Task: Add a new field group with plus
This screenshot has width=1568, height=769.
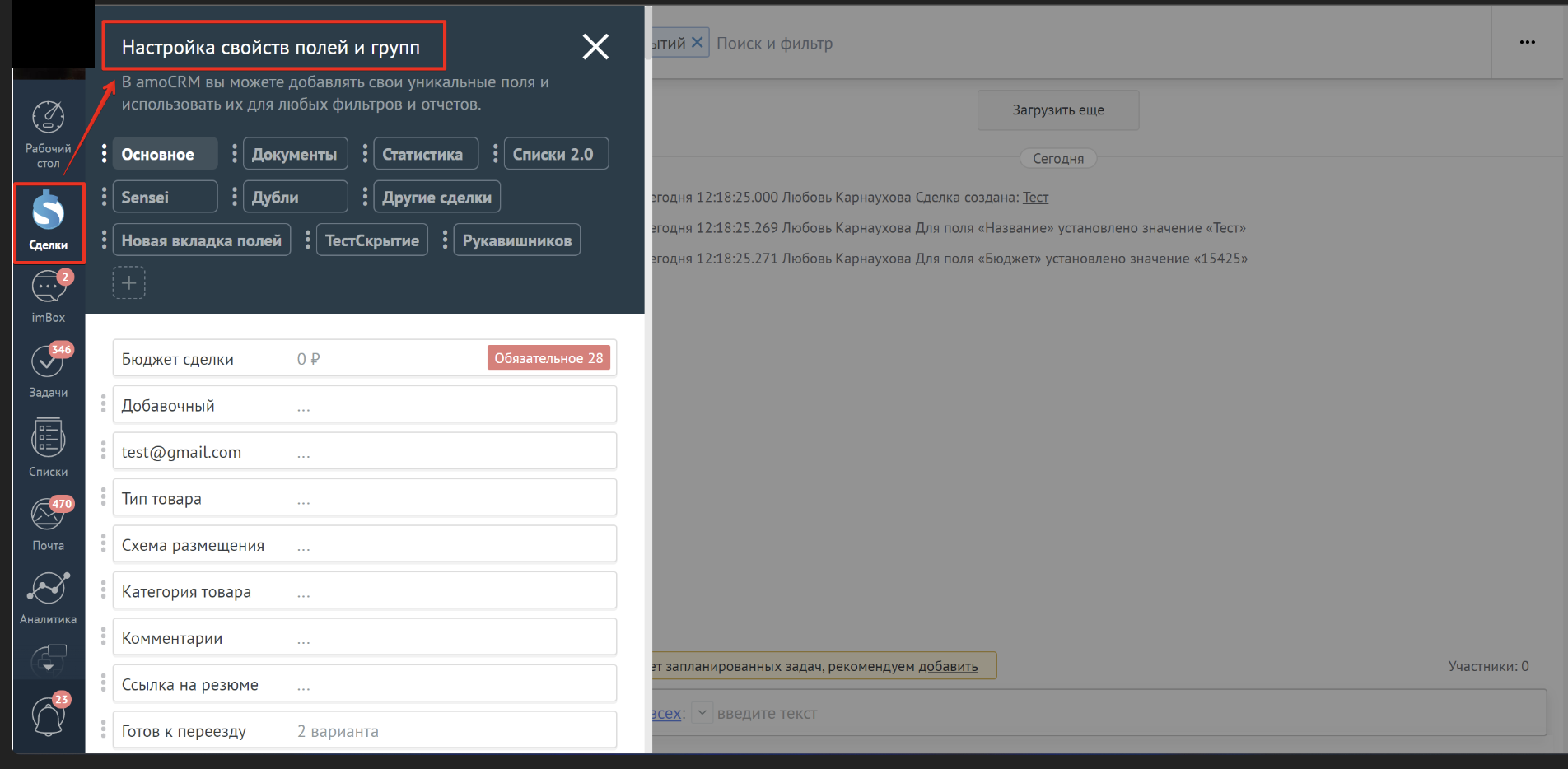Action: coord(129,282)
